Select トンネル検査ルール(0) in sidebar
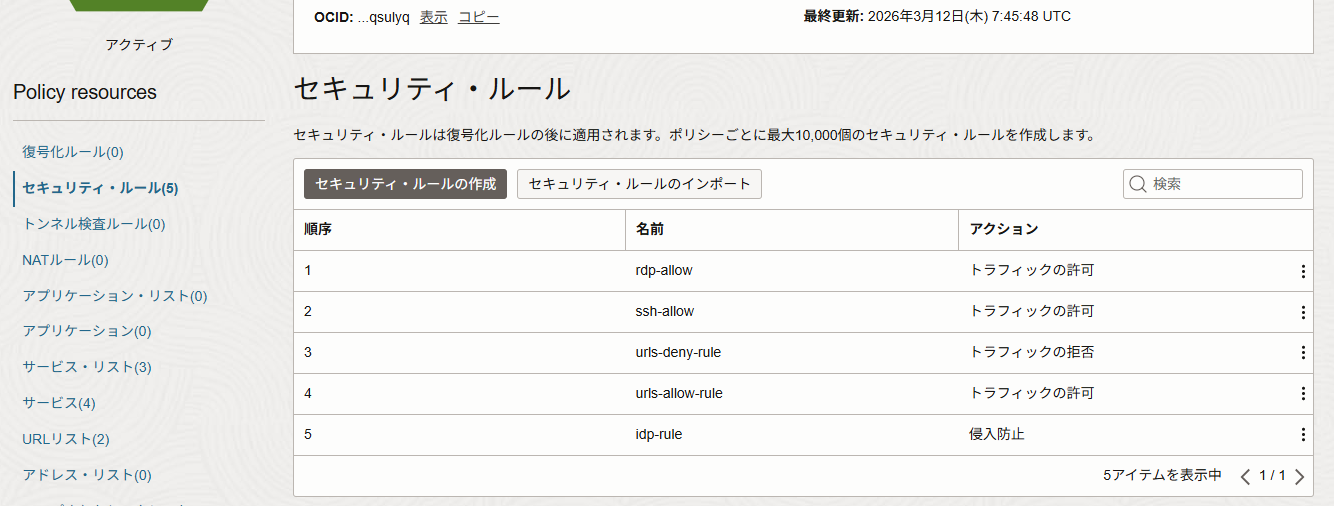 click(x=94, y=224)
